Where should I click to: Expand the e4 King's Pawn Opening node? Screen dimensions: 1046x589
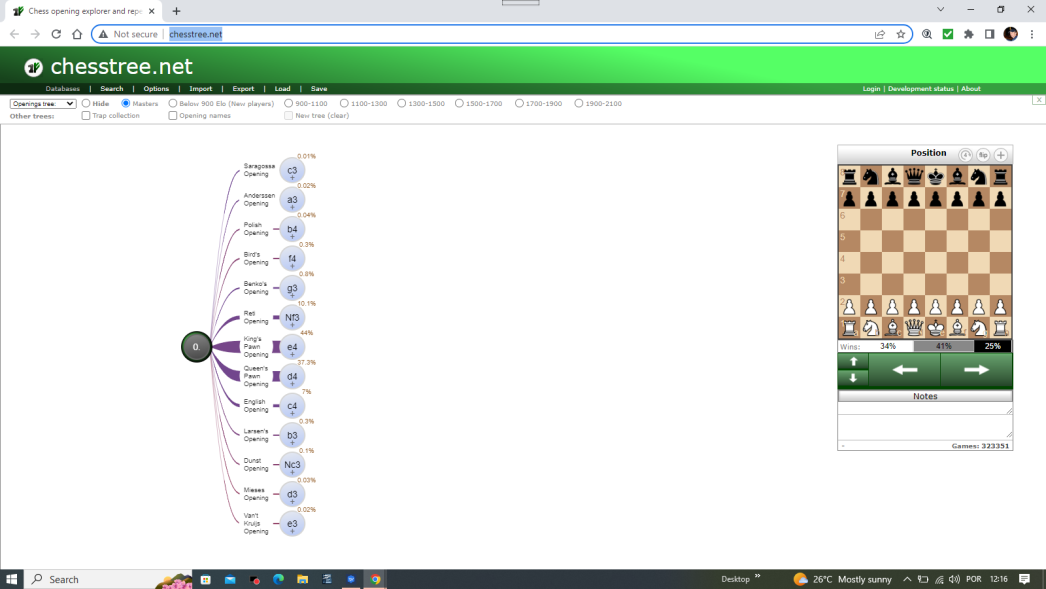(292, 347)
